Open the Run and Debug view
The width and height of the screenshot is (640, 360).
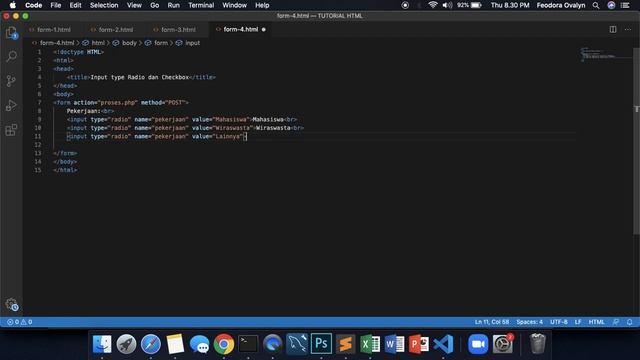coord(11,105)
